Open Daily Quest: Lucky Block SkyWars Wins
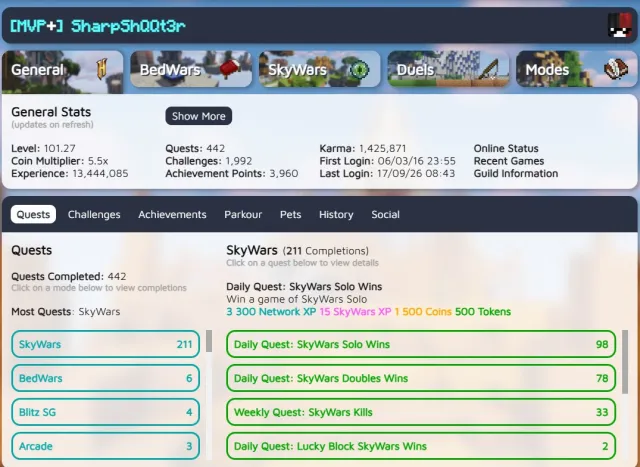Viewport: 640px width, 467px height. tap(421, 446)
